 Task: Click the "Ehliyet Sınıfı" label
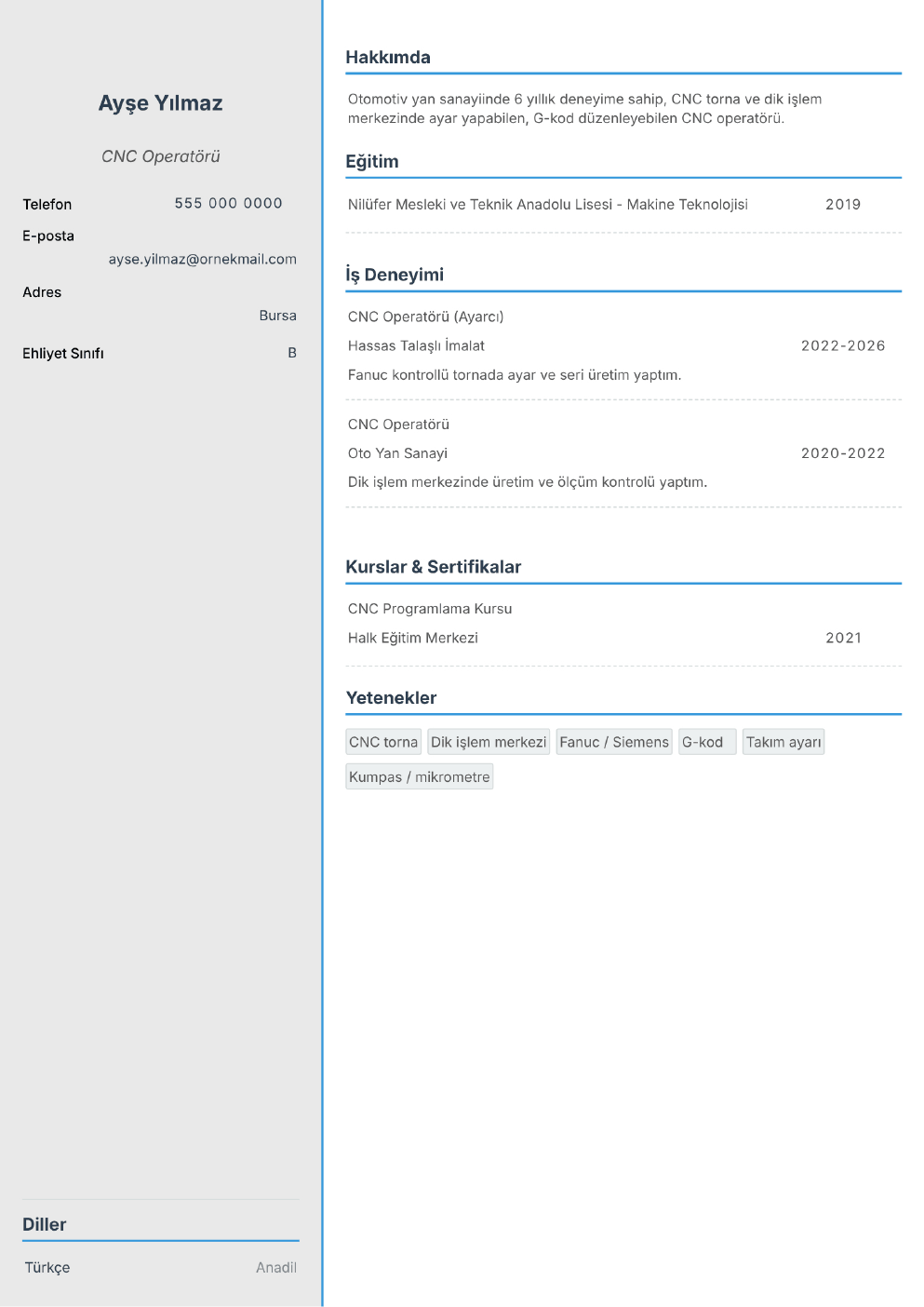pyautogui.click(x=63, y=353)
